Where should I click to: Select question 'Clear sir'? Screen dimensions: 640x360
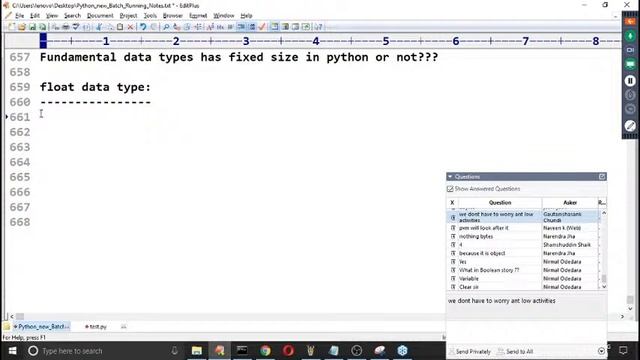[469, 287]
